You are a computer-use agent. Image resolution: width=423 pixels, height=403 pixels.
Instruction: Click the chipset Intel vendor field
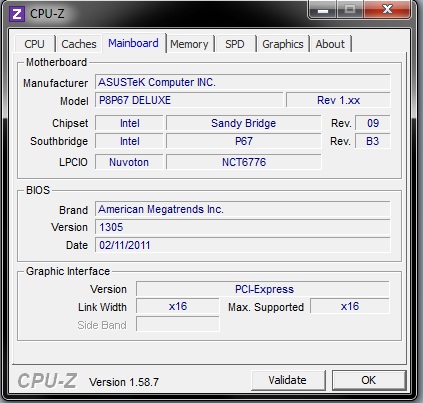point(129,123)
